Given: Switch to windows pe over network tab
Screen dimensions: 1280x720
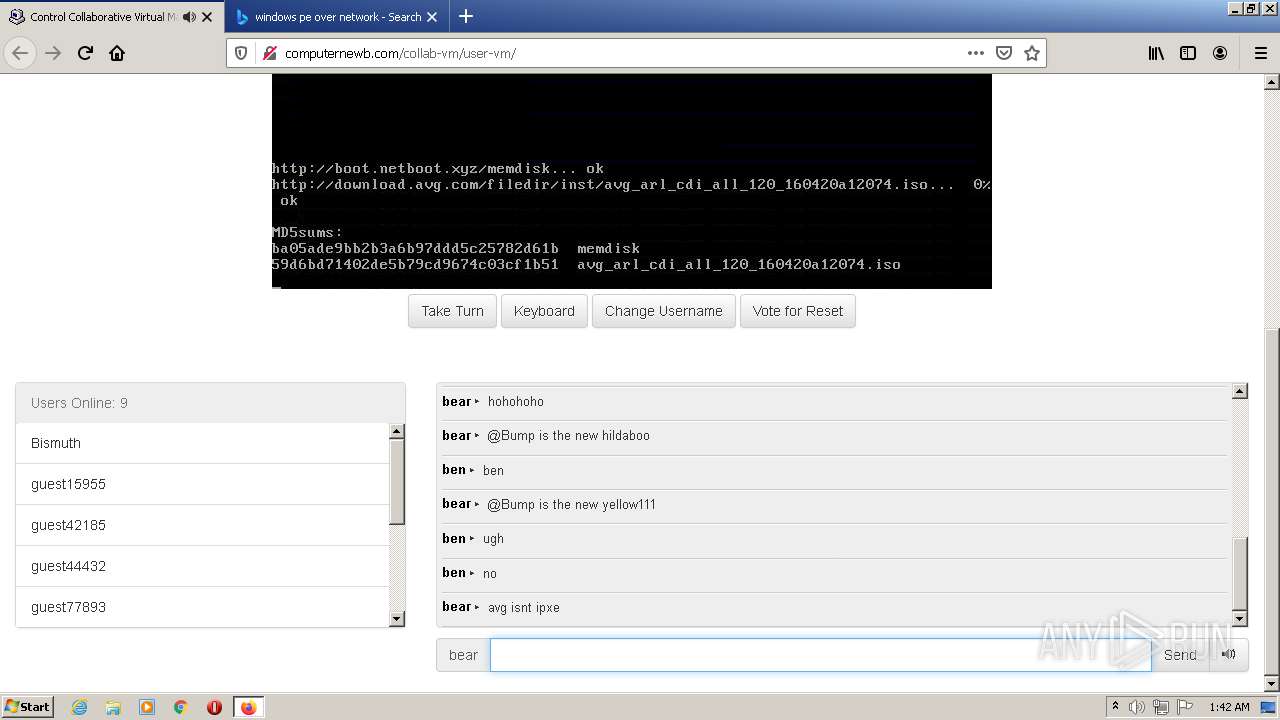Looking at the screenshot, I should point(337,17).
